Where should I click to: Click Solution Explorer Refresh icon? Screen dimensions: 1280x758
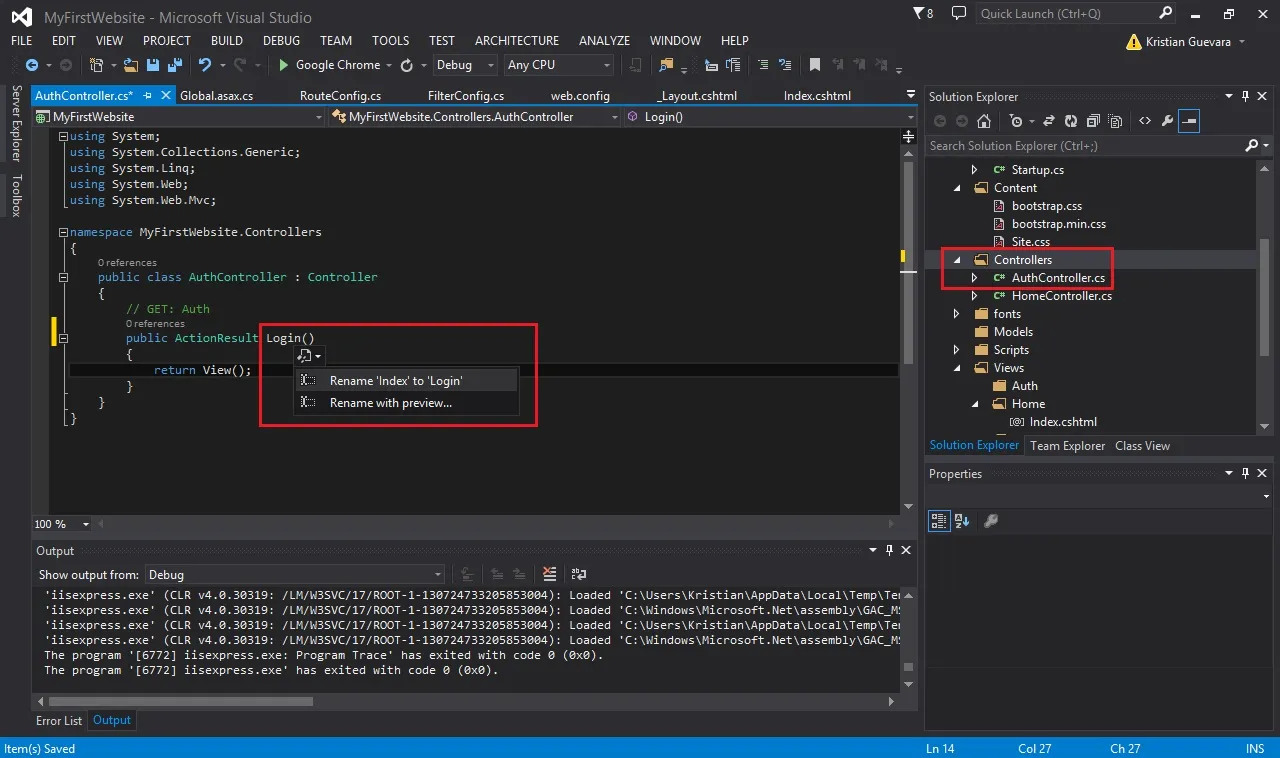tap(1071, 121)
